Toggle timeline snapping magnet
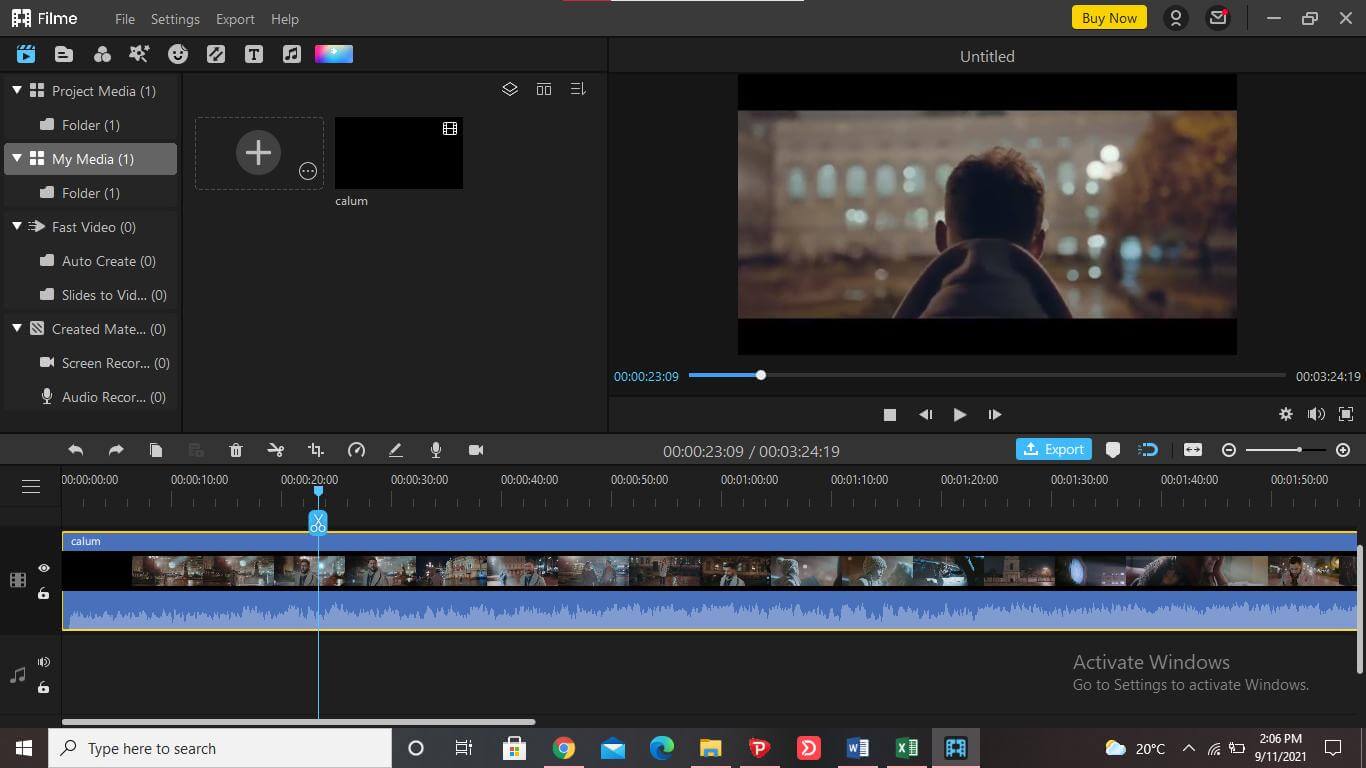The width and height of the screenshot is (1366, 768). coord(1148,450)
